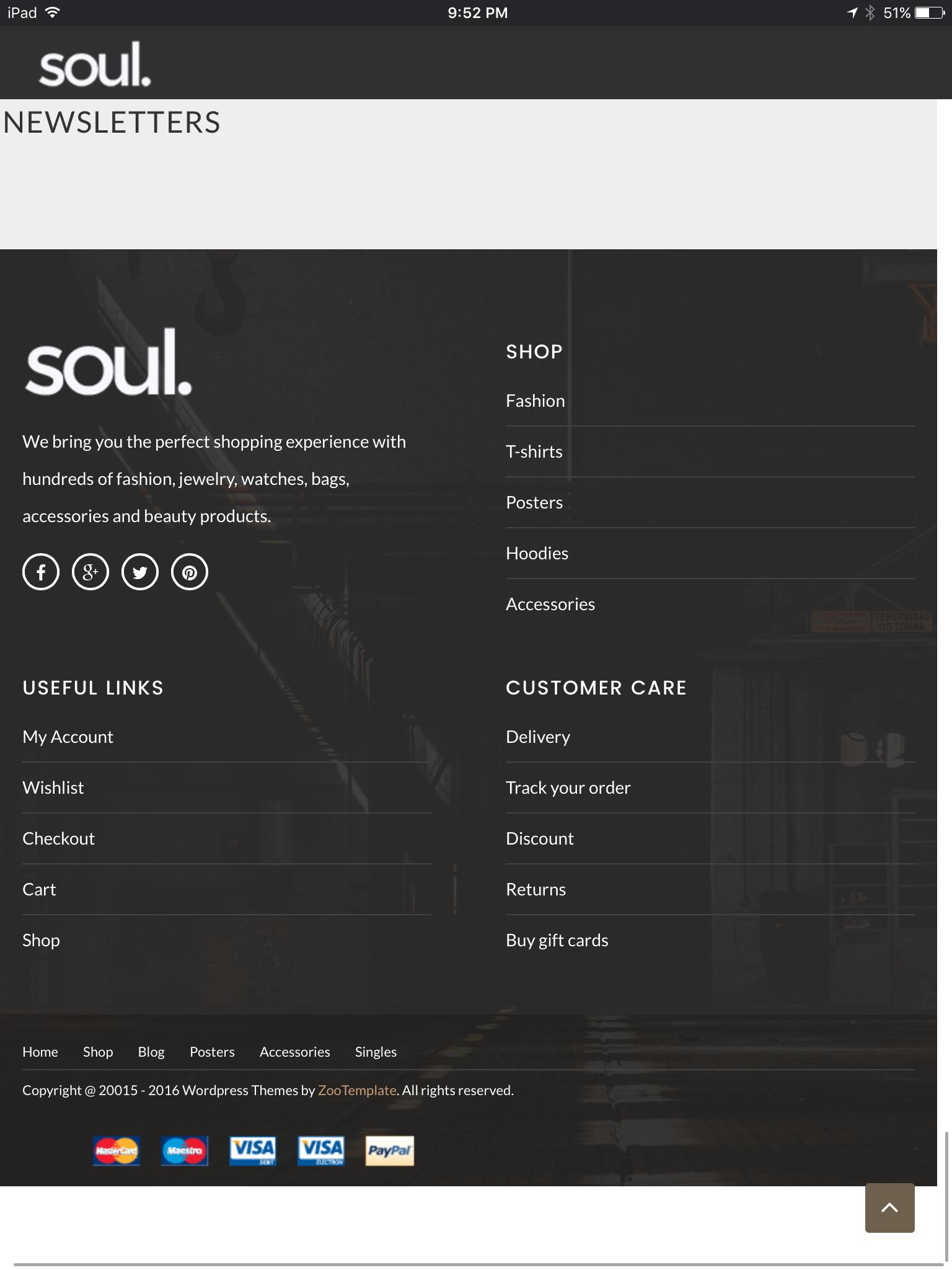
Task: Open Buy gift cards link
Action: click(x=557, y=940)
